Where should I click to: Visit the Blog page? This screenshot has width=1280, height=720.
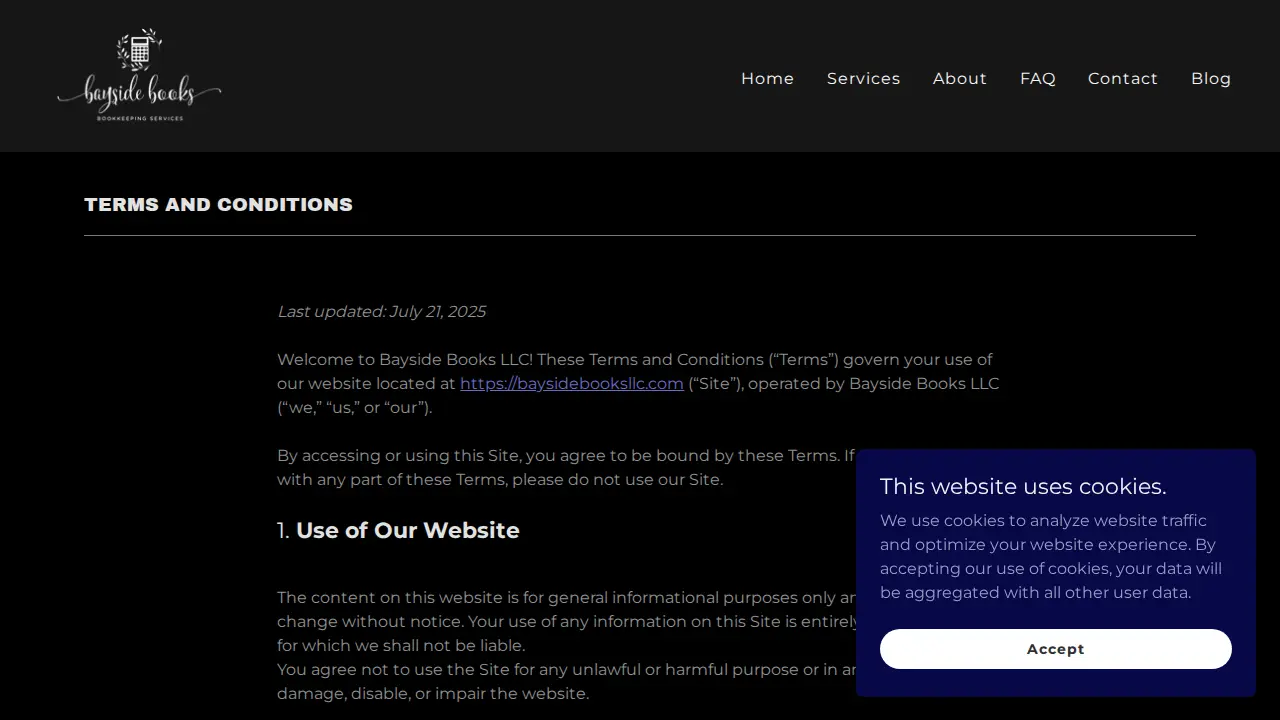click(x=1210, y=78)
